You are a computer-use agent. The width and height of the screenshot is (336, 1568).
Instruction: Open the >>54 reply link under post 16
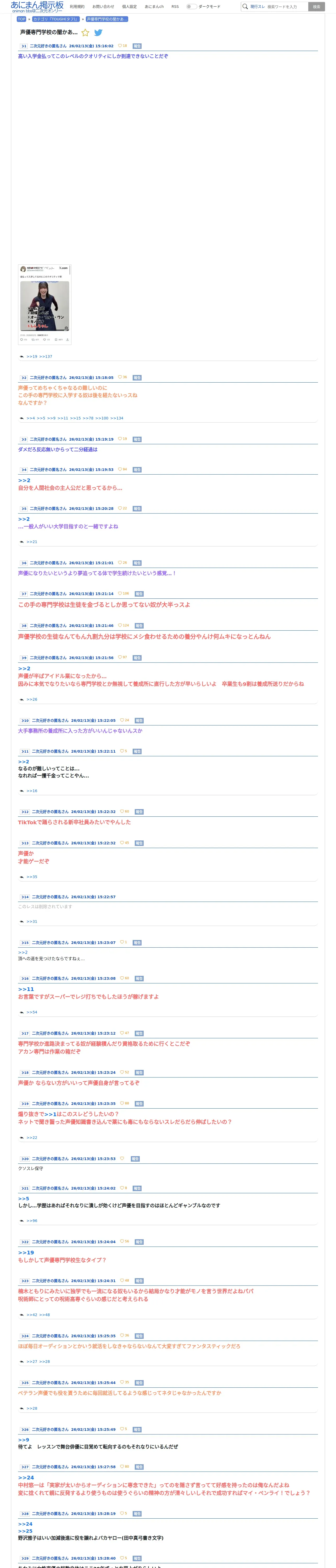(32, 1012)
